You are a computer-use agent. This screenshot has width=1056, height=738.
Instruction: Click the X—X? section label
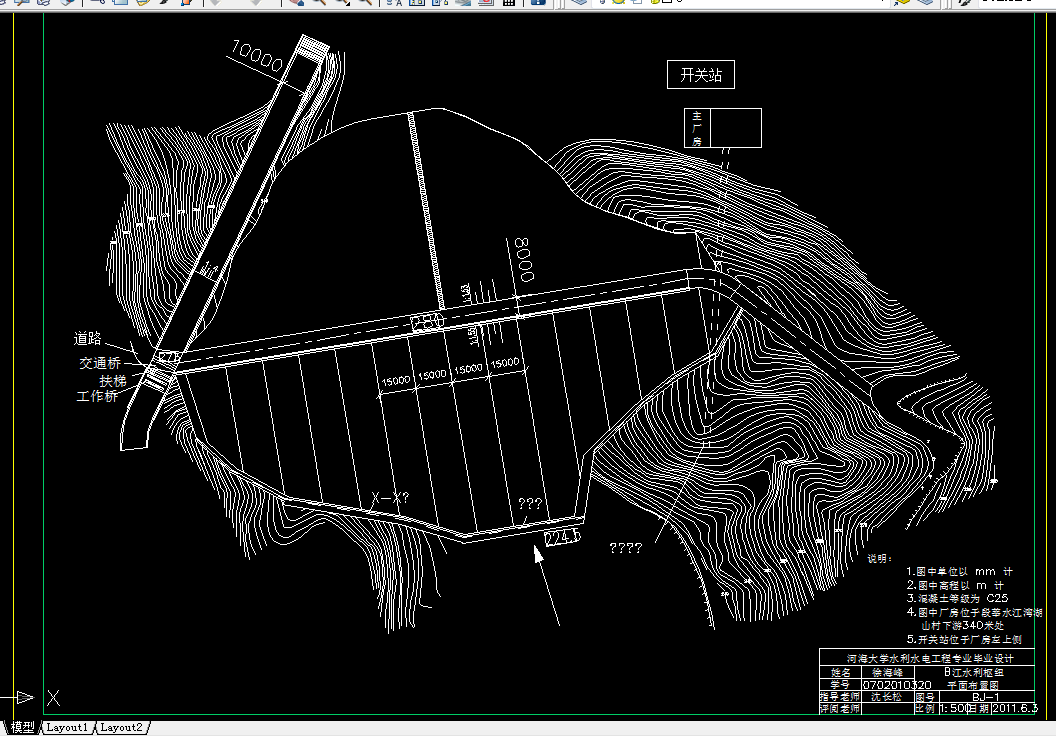[390, 498]
